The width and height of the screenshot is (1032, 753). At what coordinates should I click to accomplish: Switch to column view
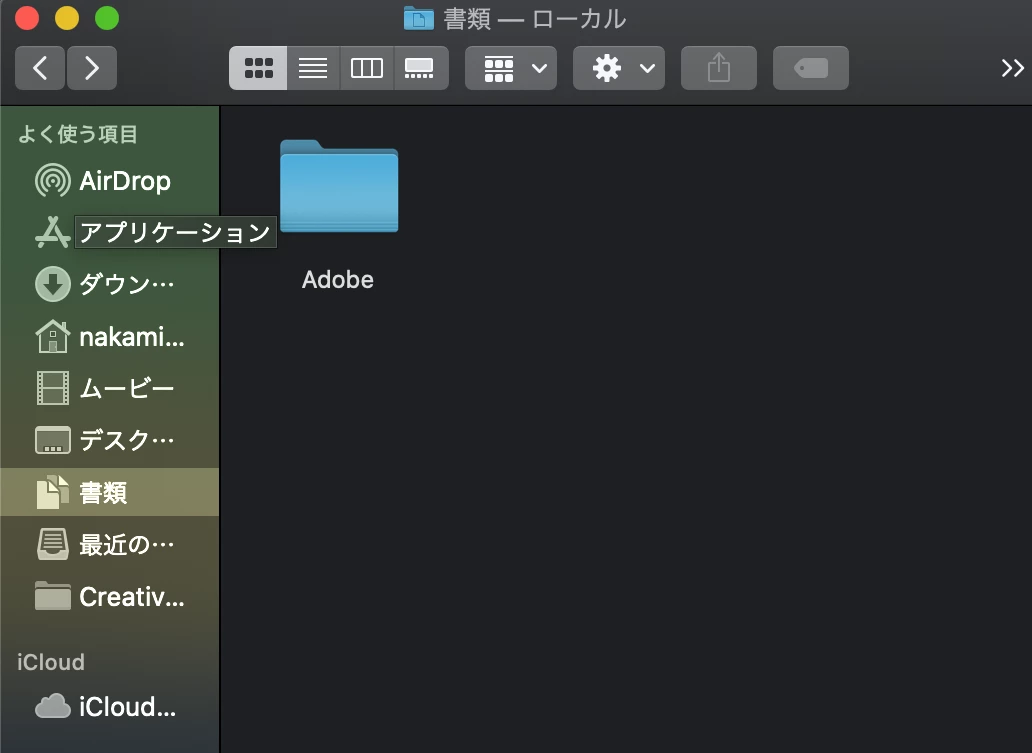[367, 68]
